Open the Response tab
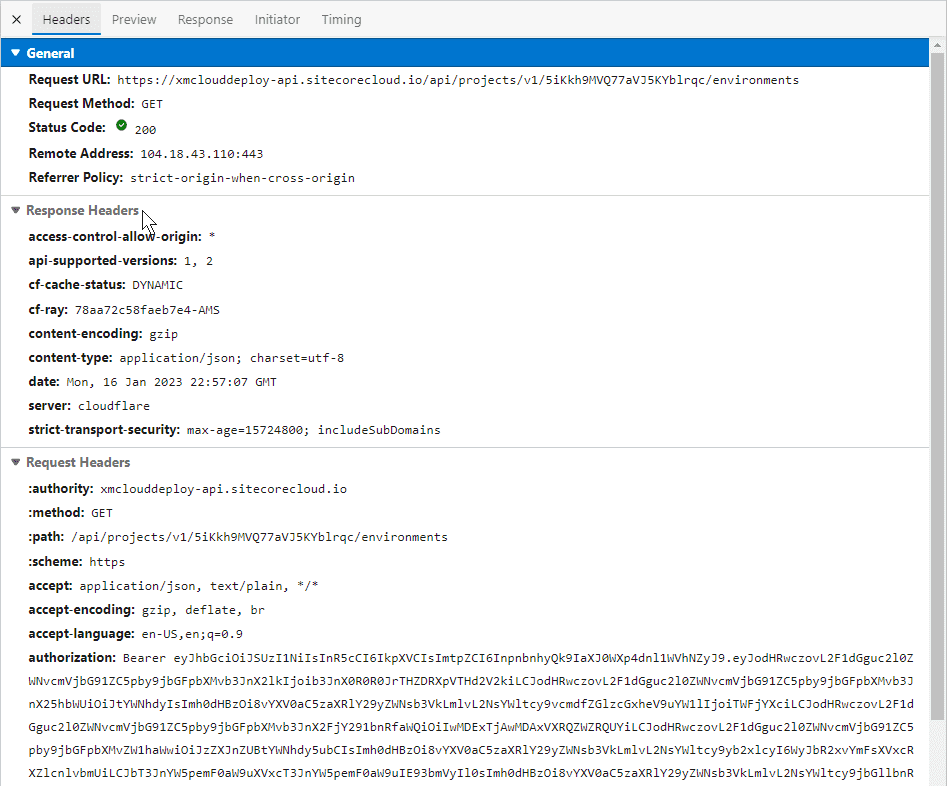 coord(205,19)
